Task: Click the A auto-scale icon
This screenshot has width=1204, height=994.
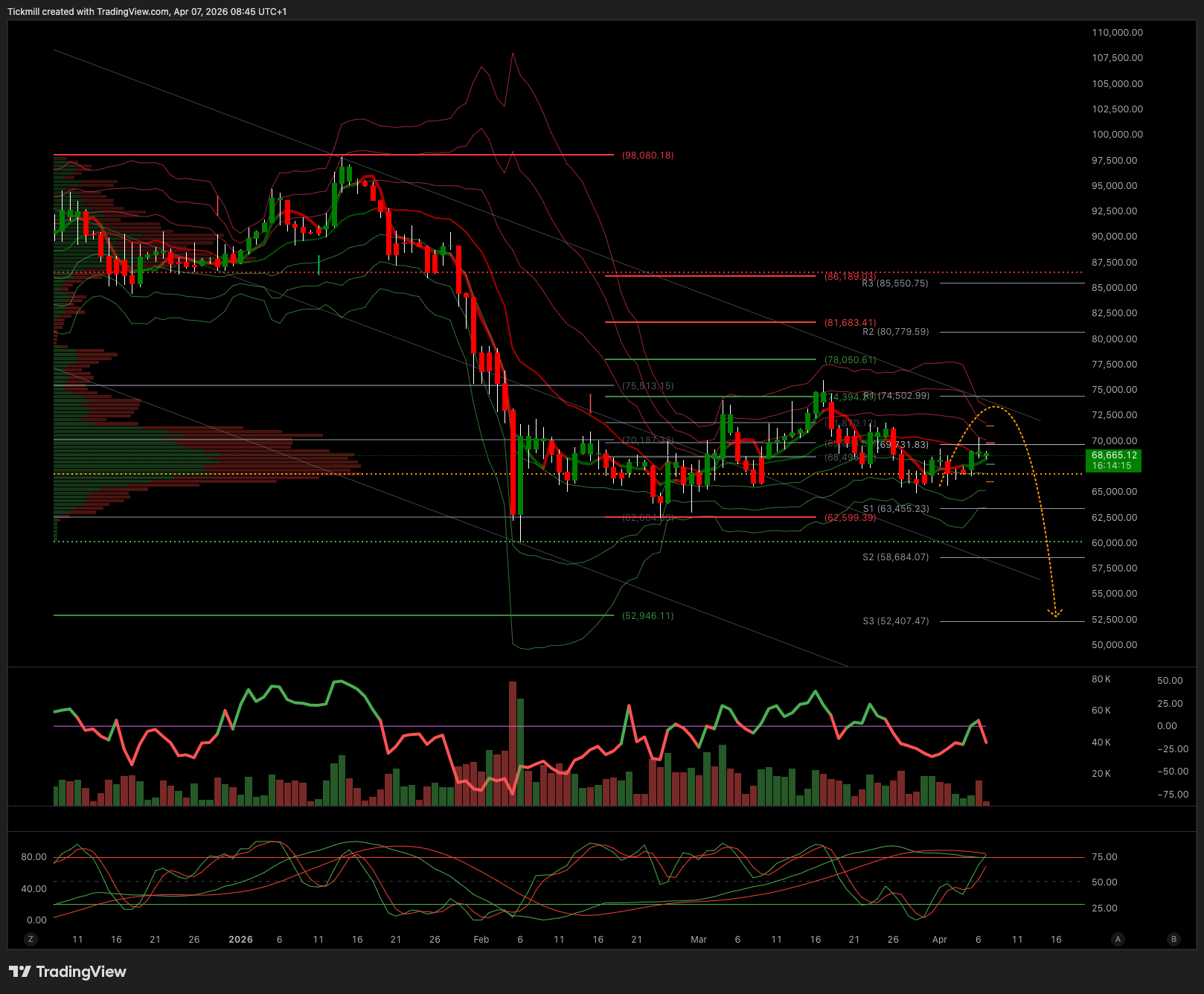Action: (1117, 939)
